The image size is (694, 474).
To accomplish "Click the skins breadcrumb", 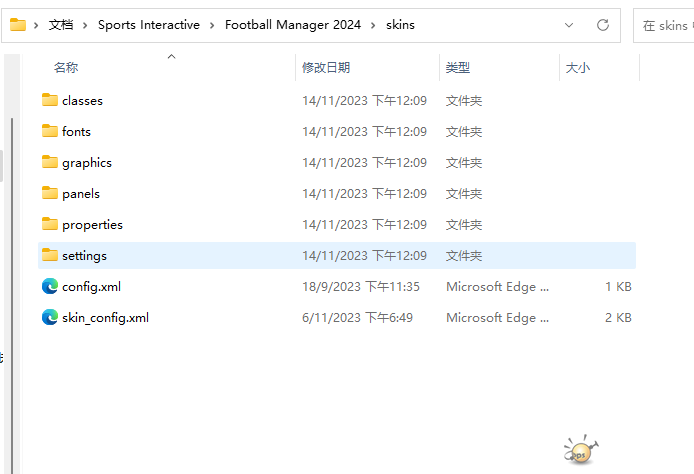I will [400, 25].
